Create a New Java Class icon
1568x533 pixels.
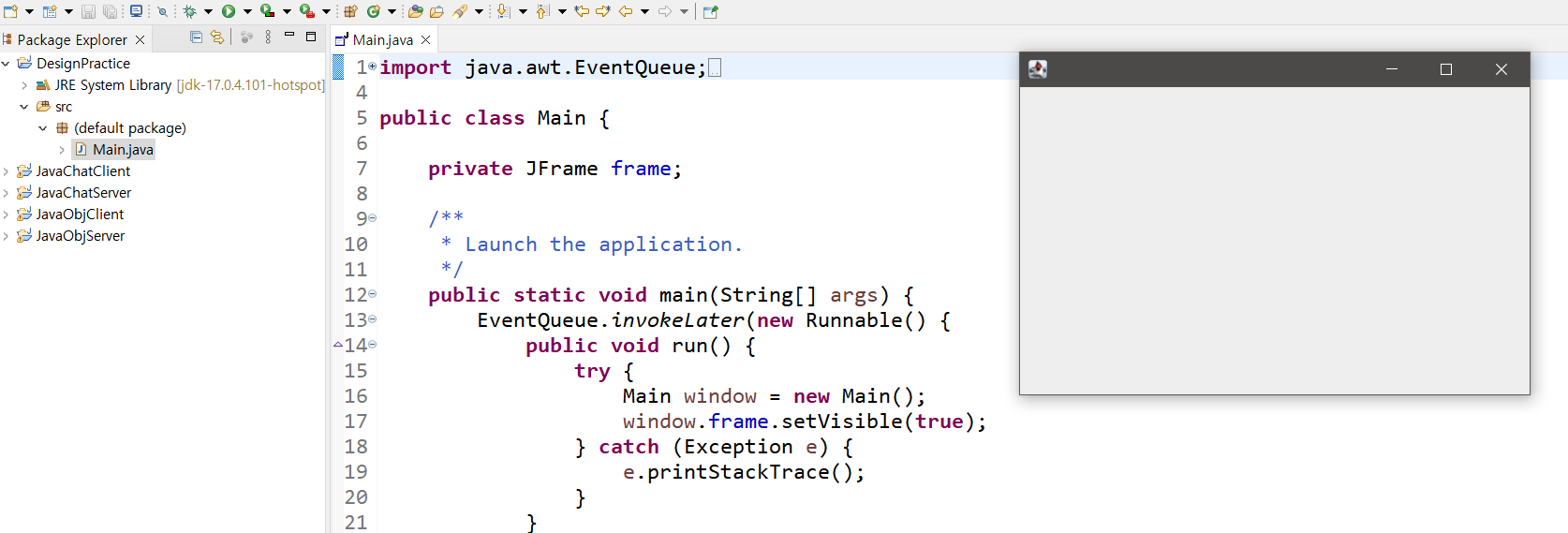pos(374,11)
